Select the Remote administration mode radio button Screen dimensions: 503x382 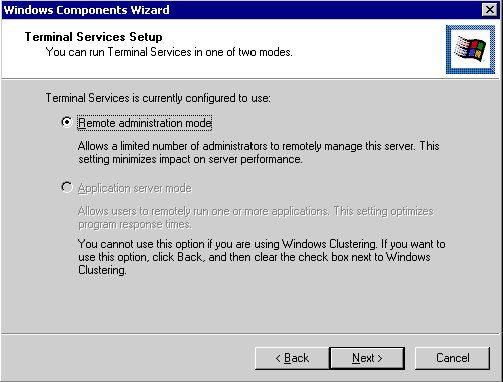[67, 122]
